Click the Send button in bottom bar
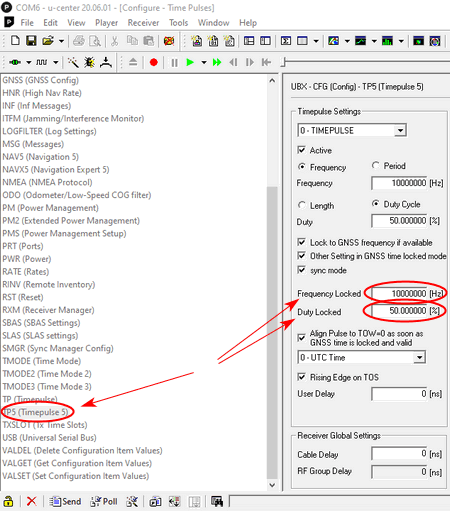This screenshot has width=450, height=511. [65, 501]
